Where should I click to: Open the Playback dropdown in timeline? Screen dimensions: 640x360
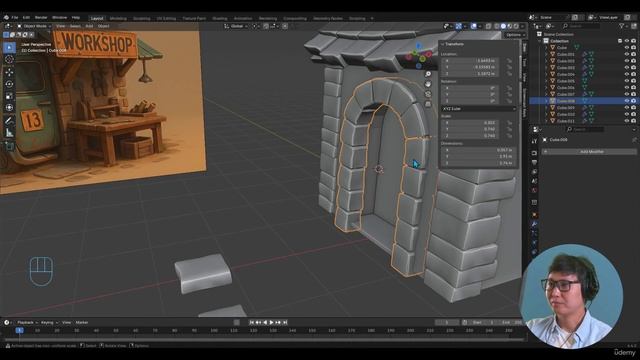(27, 322)
